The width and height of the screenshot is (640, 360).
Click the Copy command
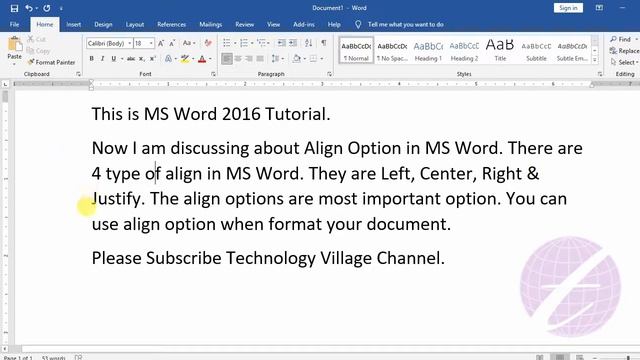coord(38,51)
